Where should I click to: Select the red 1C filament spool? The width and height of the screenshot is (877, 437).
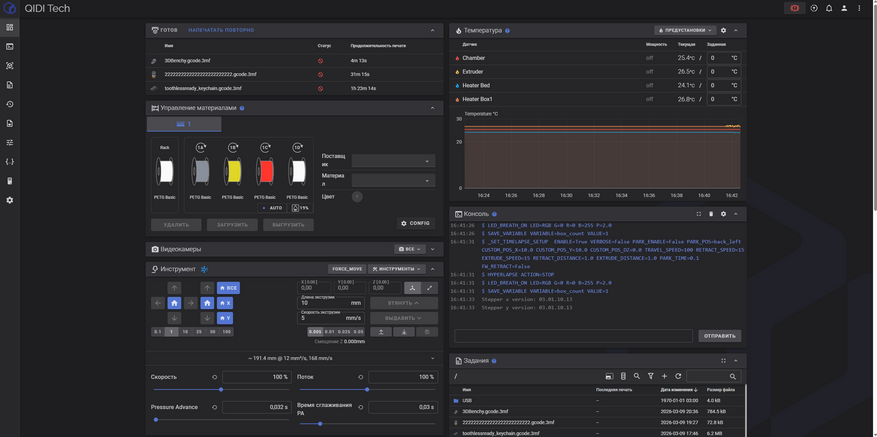(265, 172)
